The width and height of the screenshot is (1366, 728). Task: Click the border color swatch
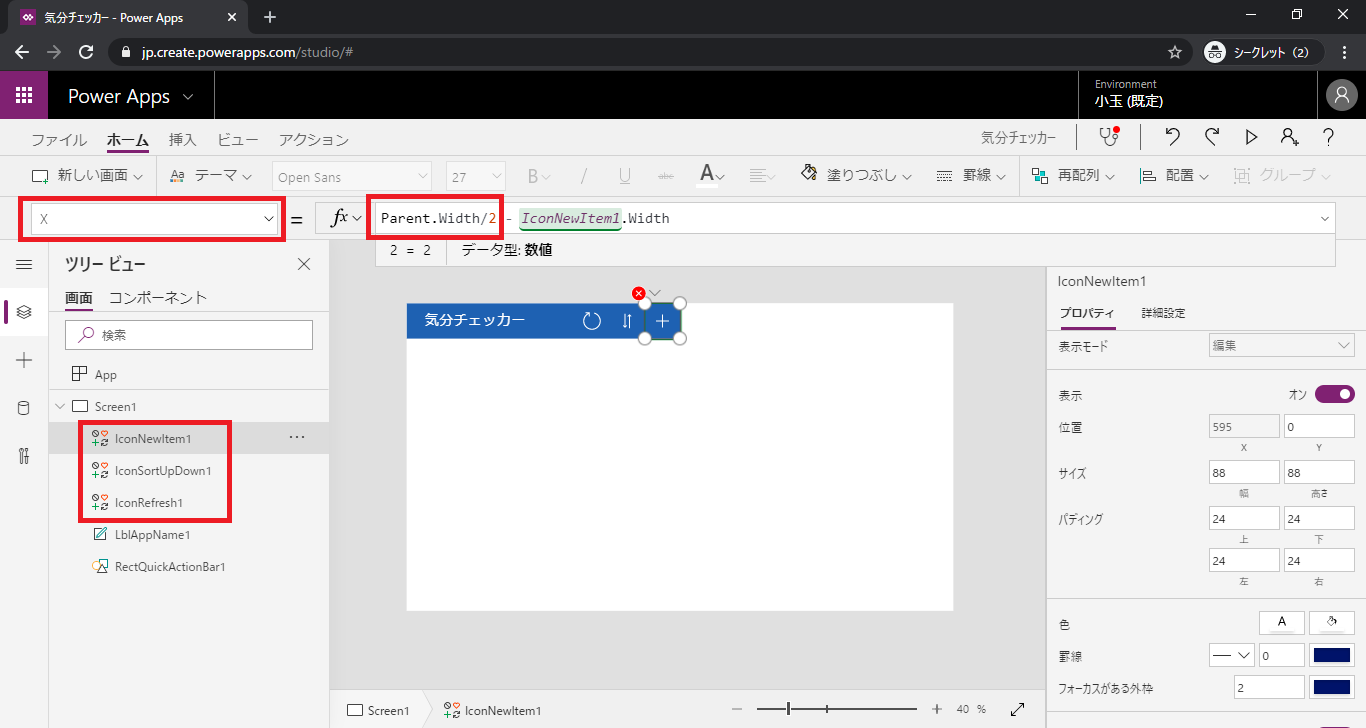[x=1332, y=655]
